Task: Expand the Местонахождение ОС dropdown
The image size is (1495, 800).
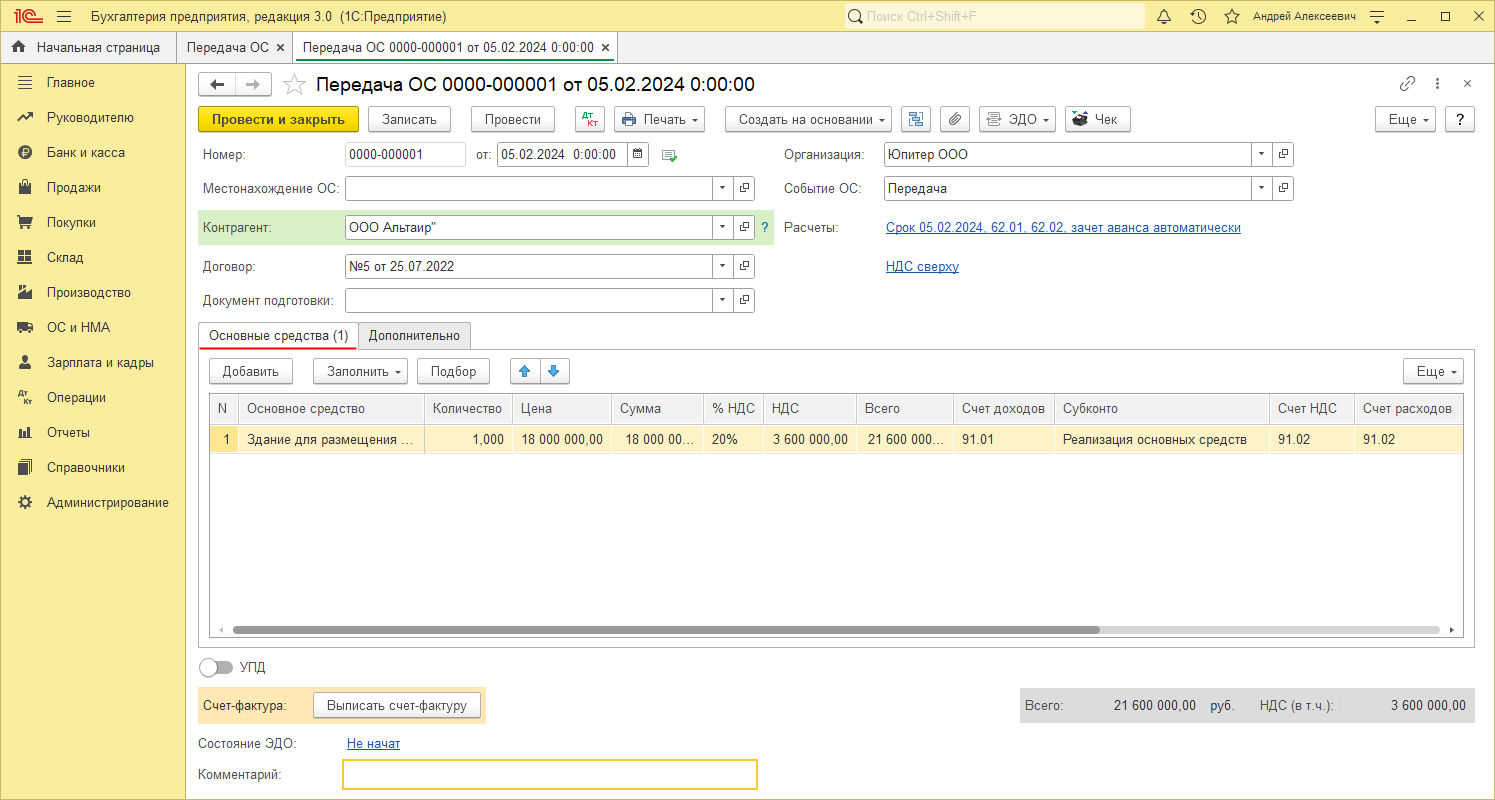Action: (x=723, y=188)
